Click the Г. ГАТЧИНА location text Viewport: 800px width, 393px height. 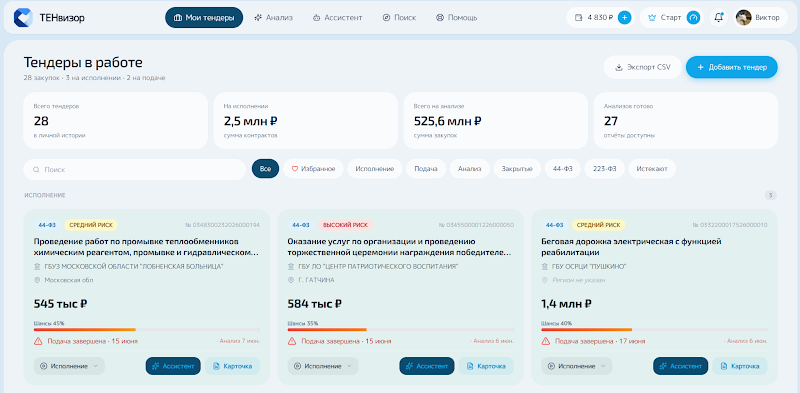pos(316,280)
